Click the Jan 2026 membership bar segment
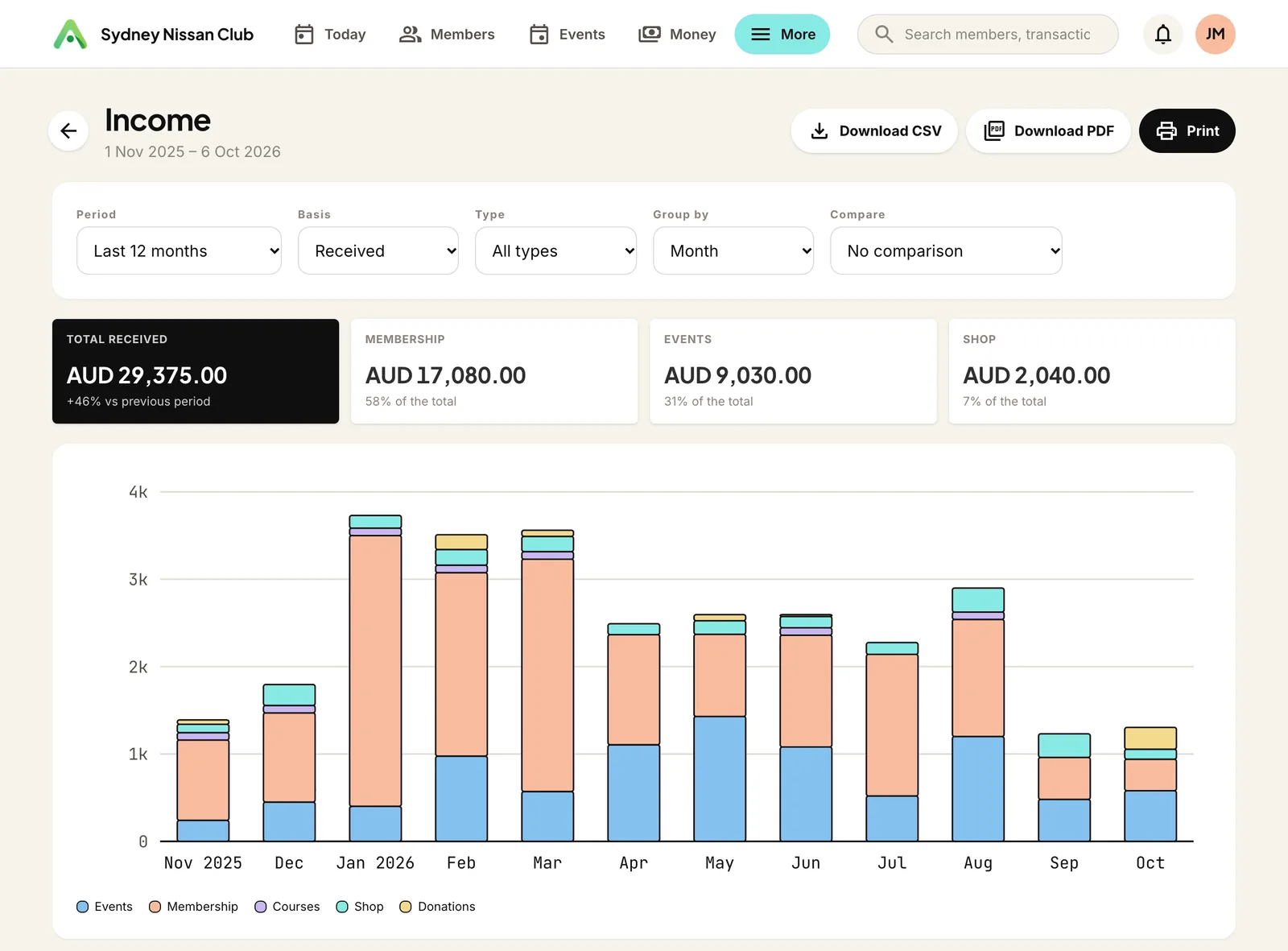The height and width of the screenshot is (951, 1288). (375, 671)
